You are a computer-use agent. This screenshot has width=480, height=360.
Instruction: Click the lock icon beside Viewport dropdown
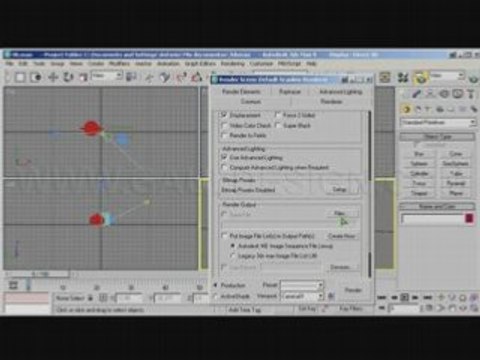click(x=331, y=296)
